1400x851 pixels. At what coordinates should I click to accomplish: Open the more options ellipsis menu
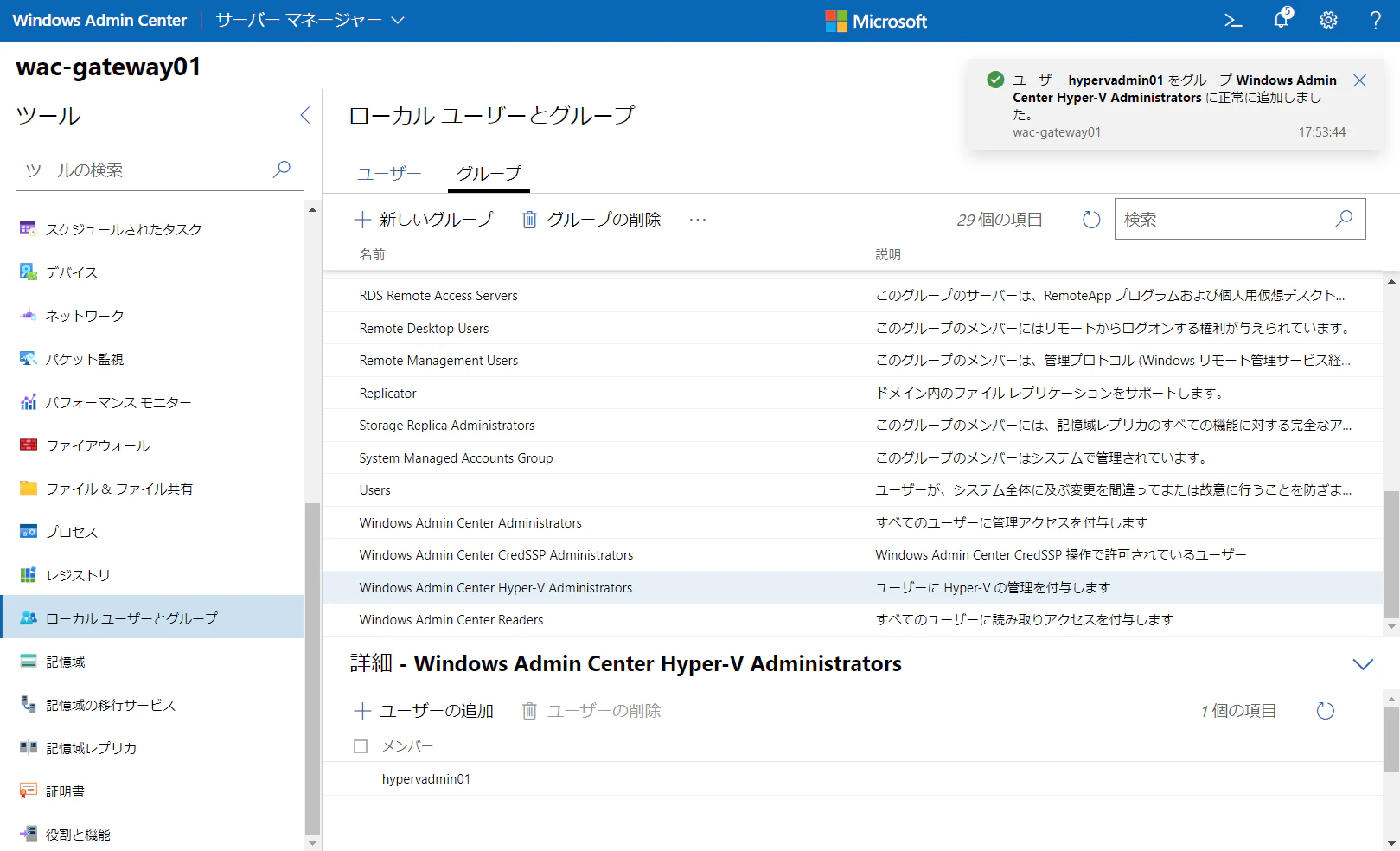point(698,220)
